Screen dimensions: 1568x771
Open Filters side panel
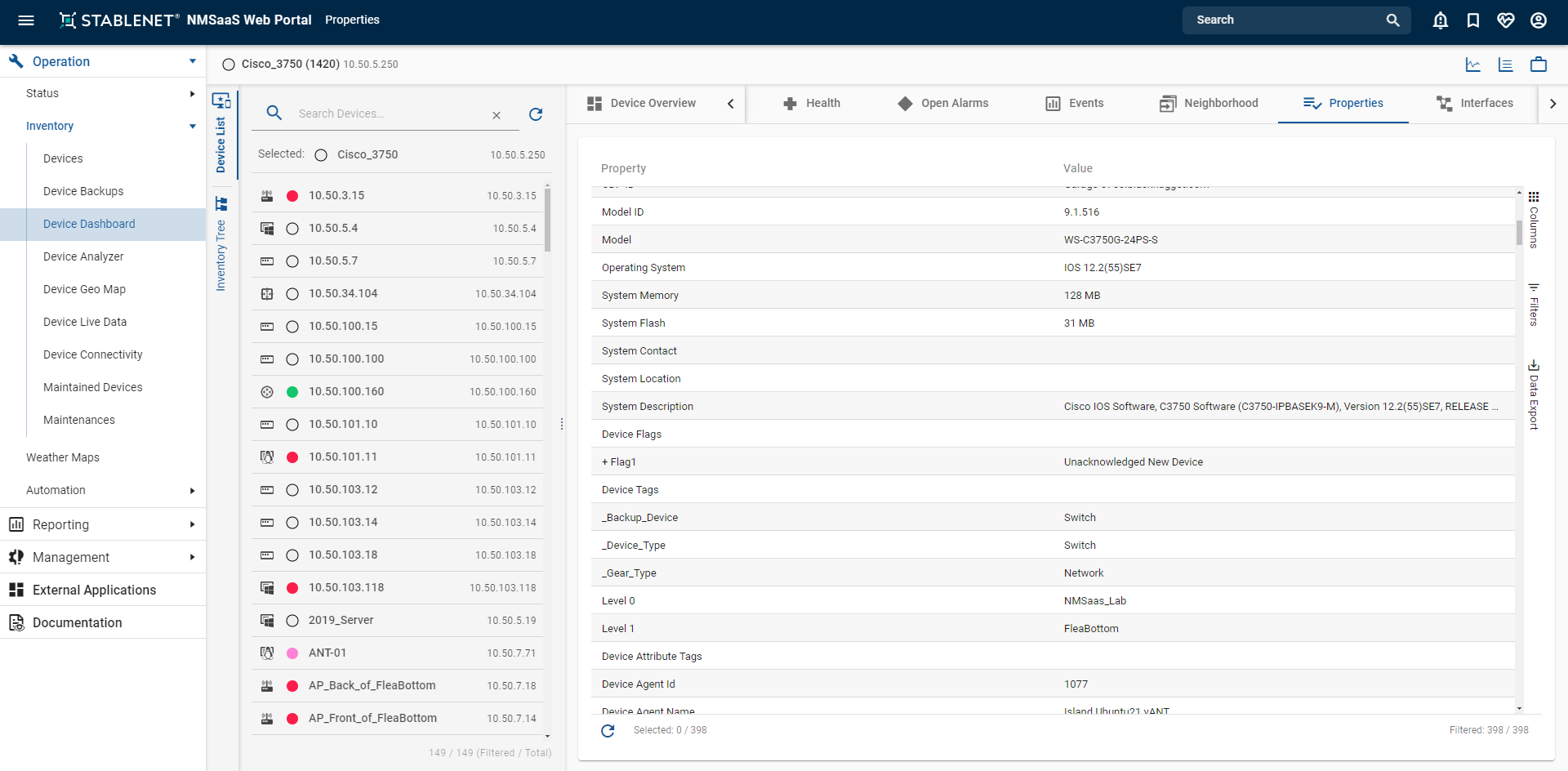click(1534, 305)
